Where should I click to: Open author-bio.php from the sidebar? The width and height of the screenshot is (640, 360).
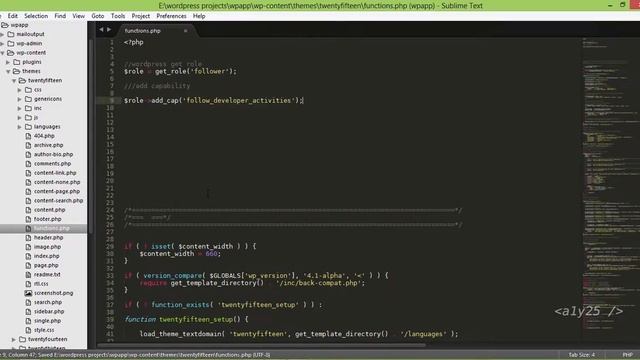[53, 154]
